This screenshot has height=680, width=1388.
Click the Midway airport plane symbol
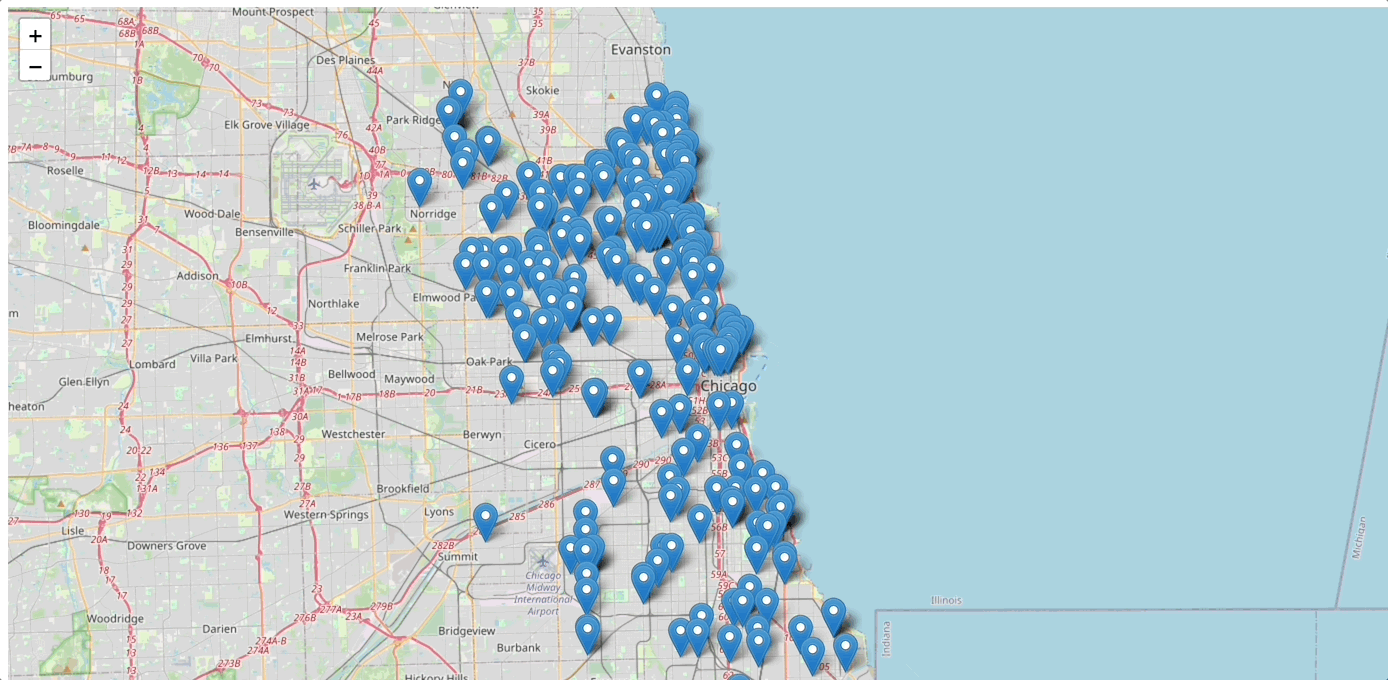pyautogui.click(x=543, y=561)
